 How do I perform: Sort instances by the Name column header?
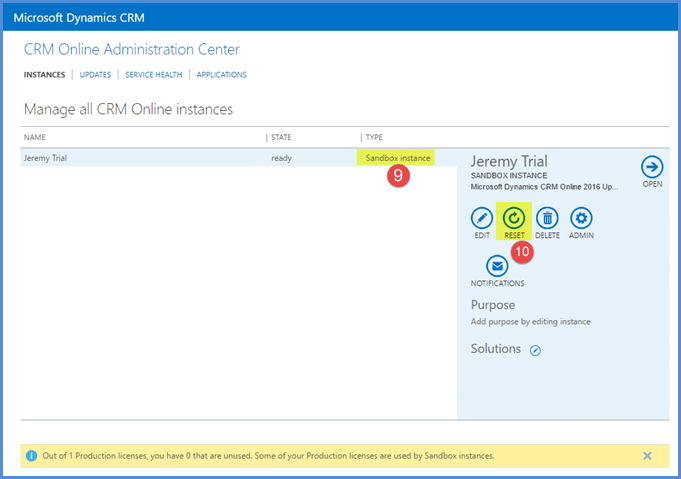35,137
